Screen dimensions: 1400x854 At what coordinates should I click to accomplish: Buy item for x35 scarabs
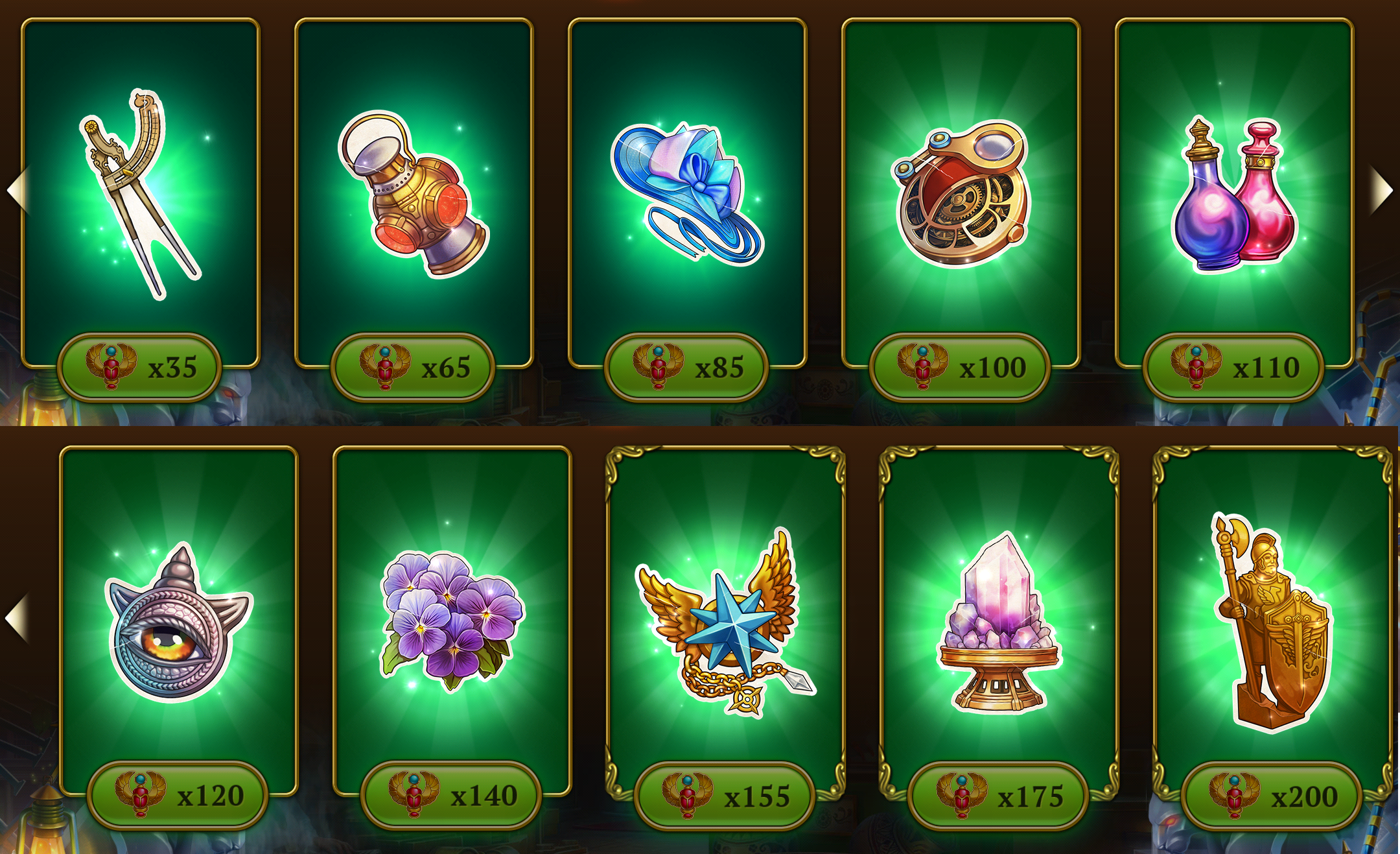[140, 368]
